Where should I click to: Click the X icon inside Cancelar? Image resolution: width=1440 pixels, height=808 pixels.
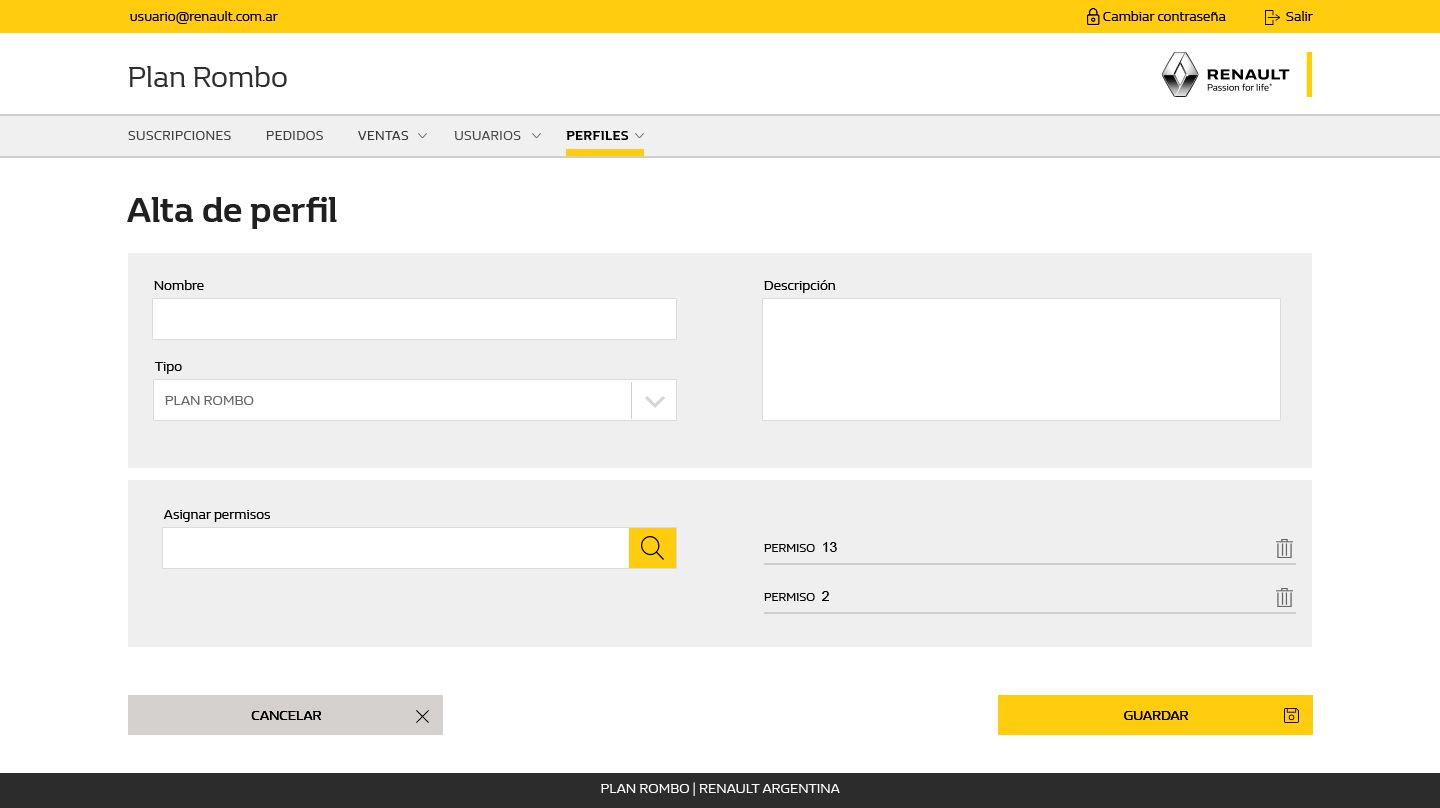422,716
